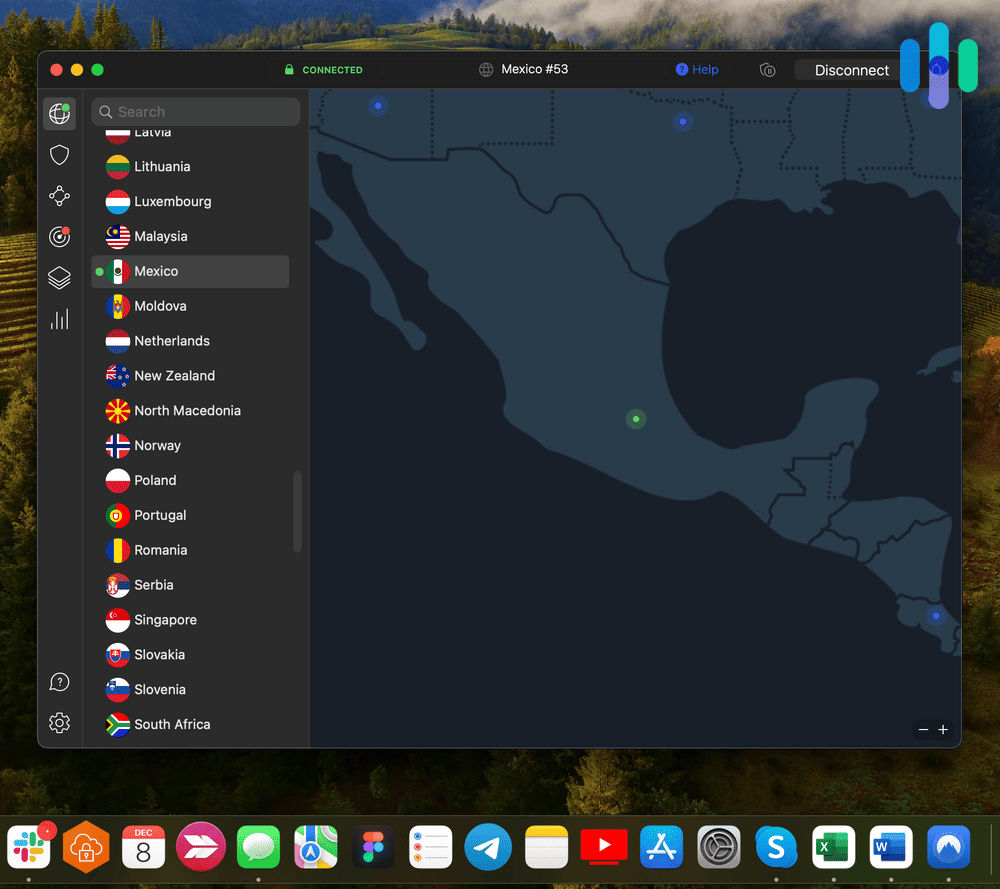The height and width of the screenshot is (889, 1000).
Task: Open Settings with the gear icon
Action: click(x=59, y=722)
